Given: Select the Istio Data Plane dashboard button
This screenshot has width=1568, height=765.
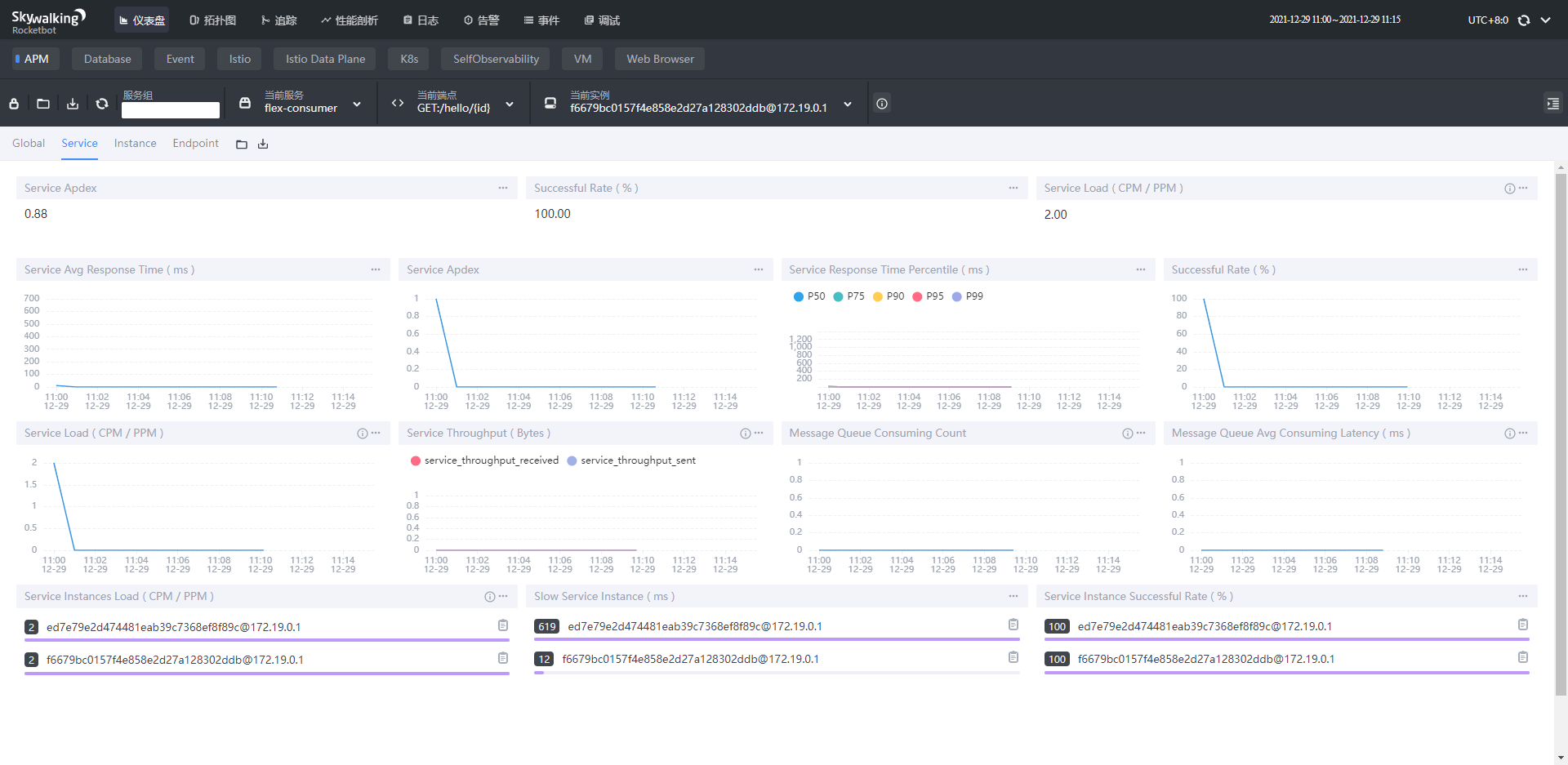Looking at the screenshot, I should pos(325,59).
